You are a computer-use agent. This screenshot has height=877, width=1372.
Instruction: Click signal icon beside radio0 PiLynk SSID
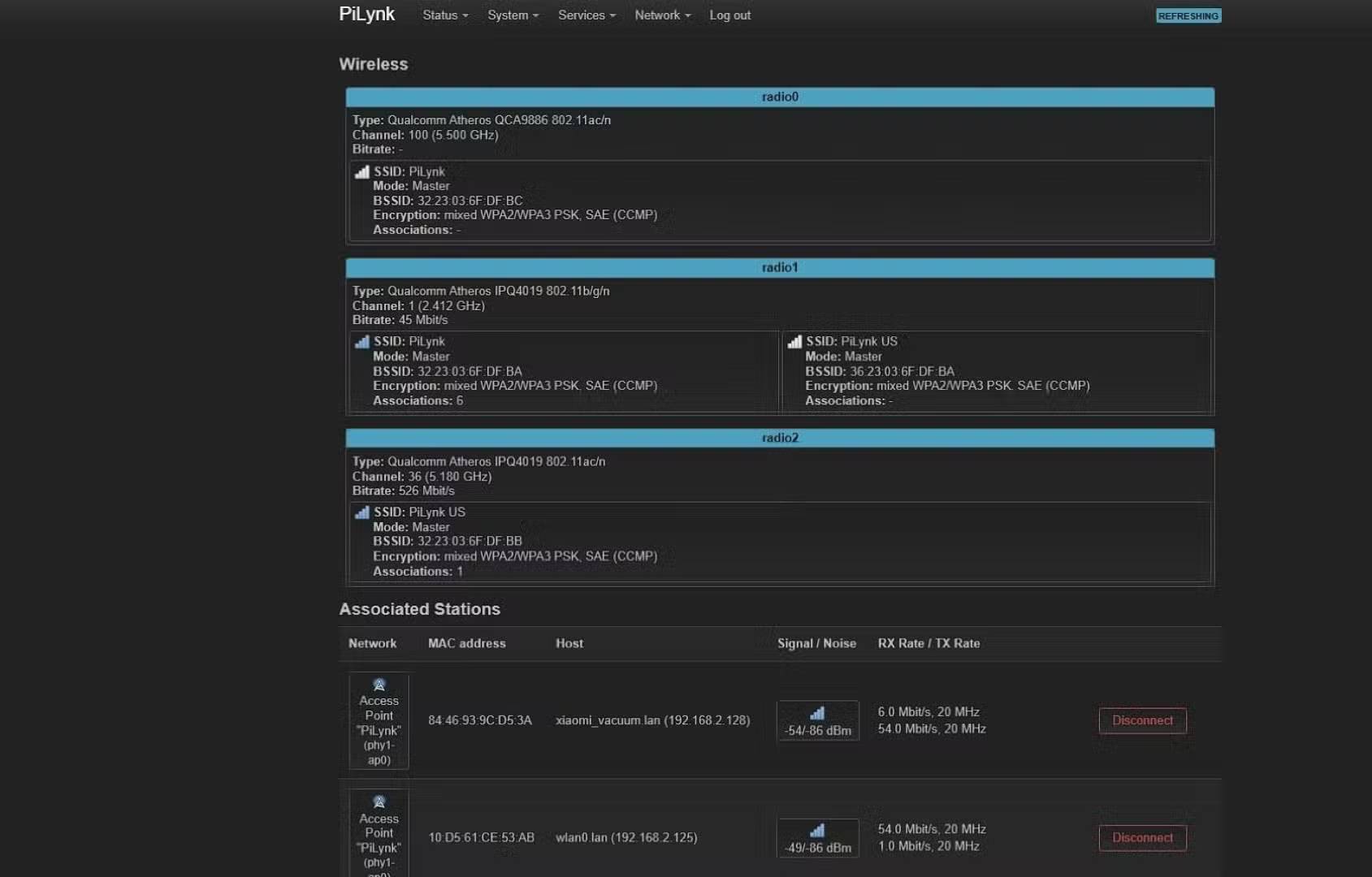361,172
